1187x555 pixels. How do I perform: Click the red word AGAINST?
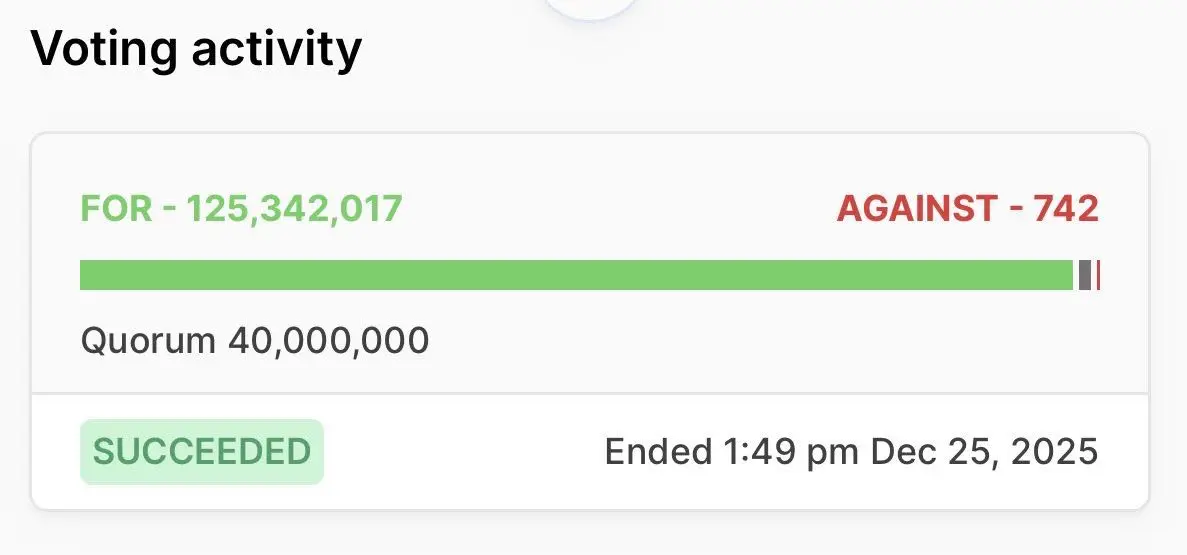[x=914, y=209]
